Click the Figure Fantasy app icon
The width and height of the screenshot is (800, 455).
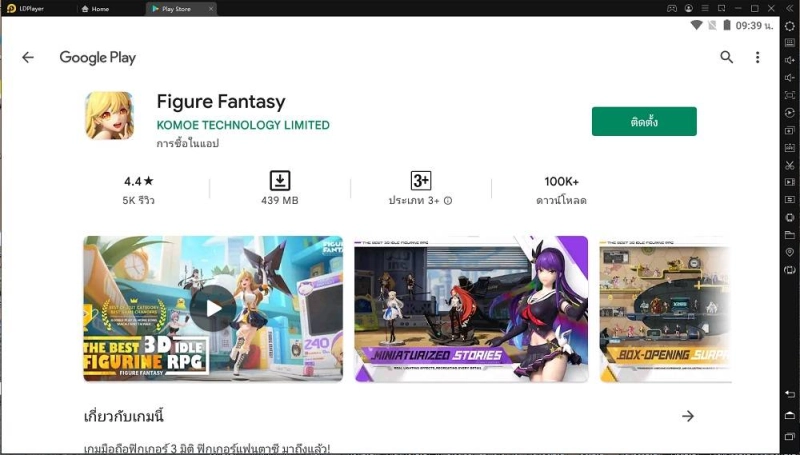[x=109, y=115]
